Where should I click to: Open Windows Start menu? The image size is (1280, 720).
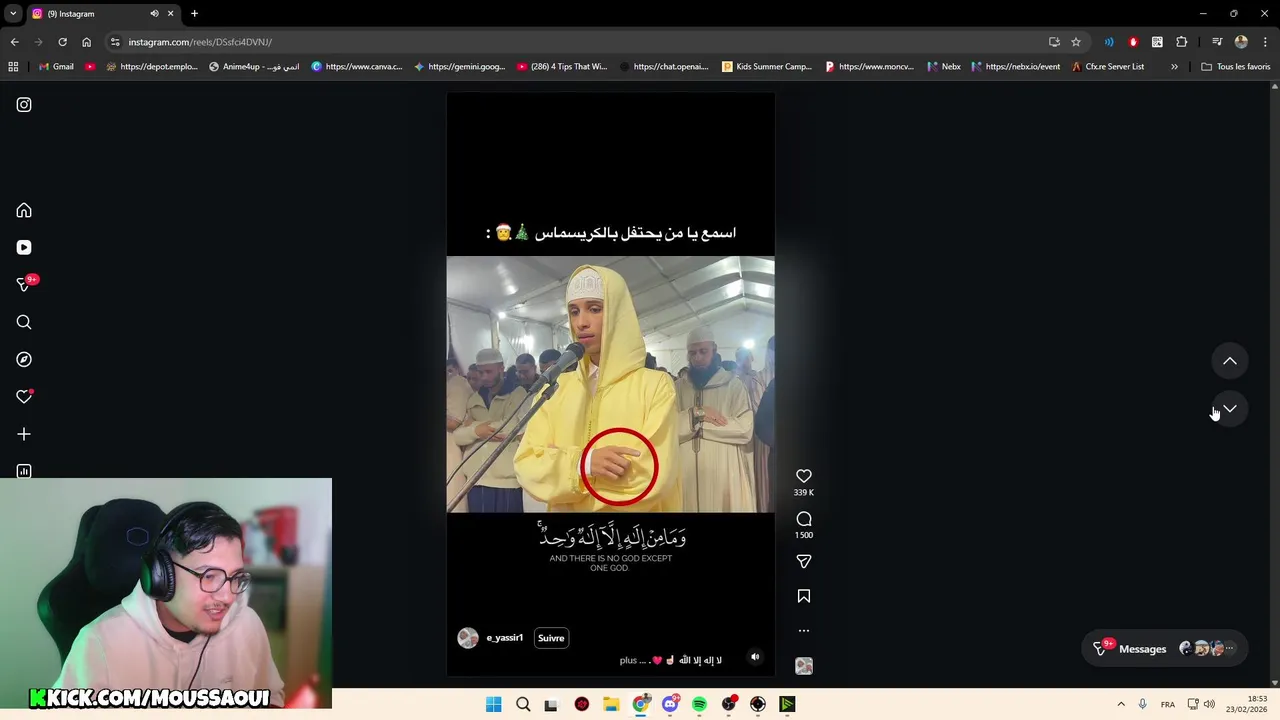[493, 705]
